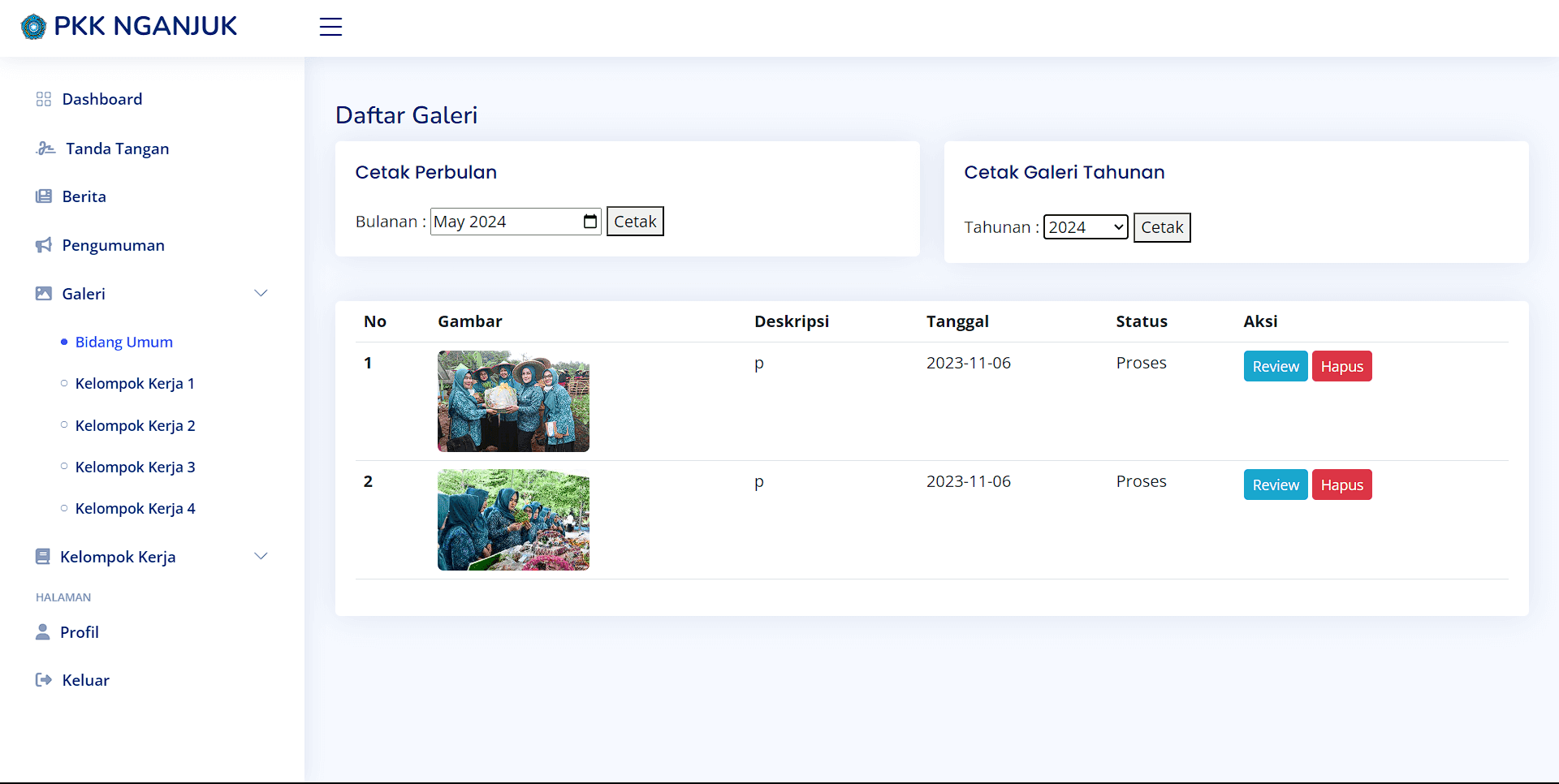Viewport: 1559px width, 784px height.
Task: Click the Keluar logout icon
Action: pyautogui.click(x=44, y=680)
